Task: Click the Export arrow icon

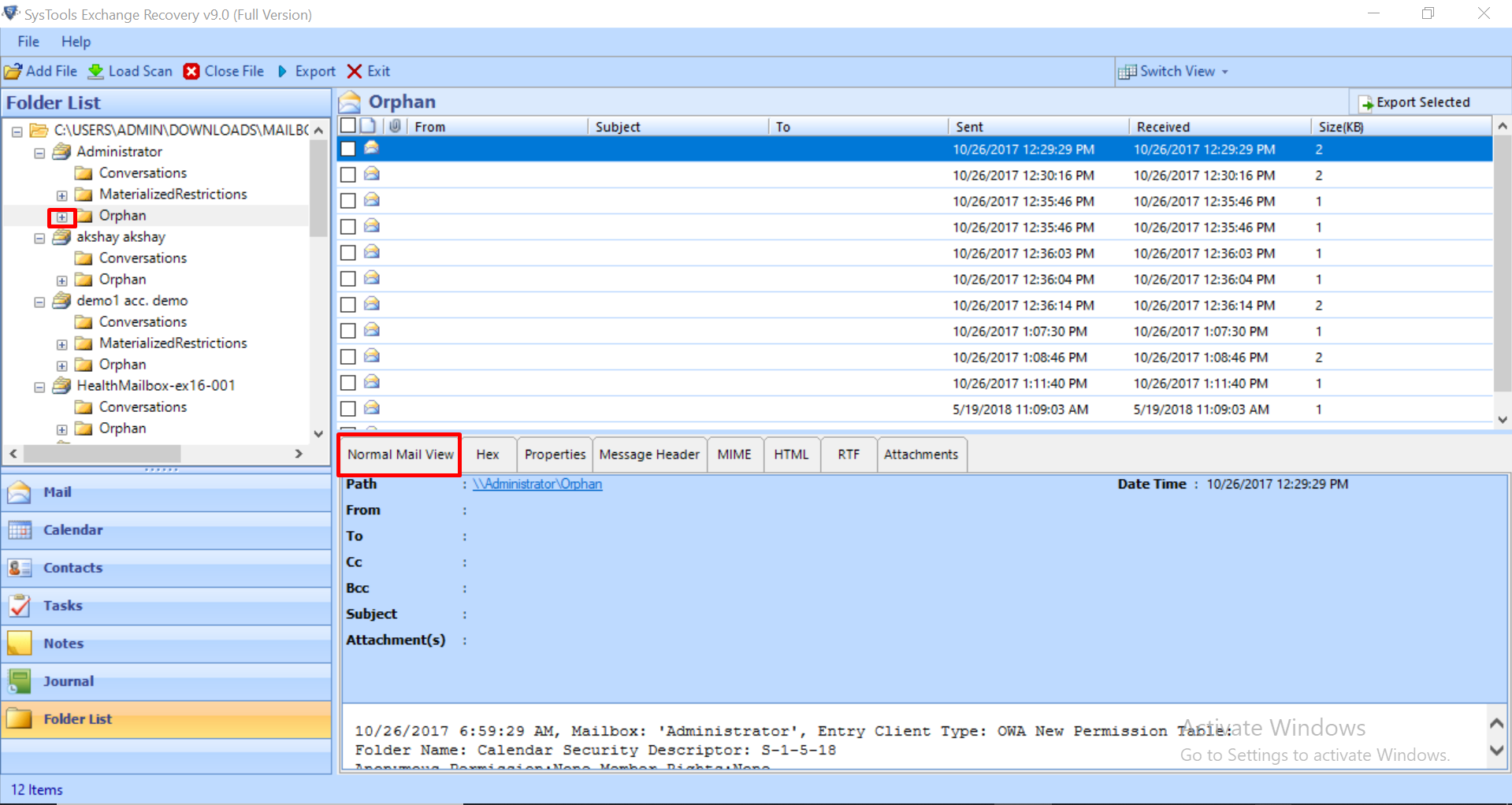Action: click(x=283, y=72)
